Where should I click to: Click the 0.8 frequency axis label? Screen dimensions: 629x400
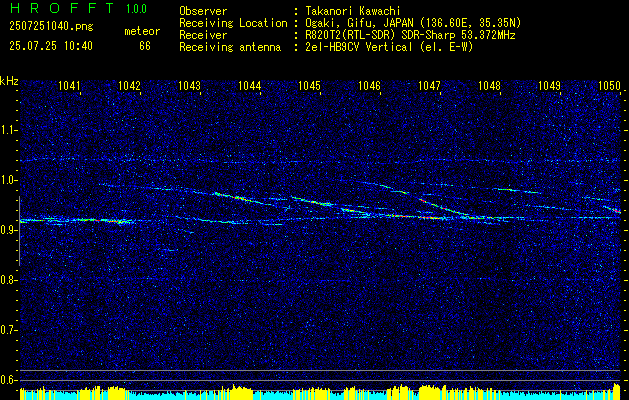pos(8,280)
